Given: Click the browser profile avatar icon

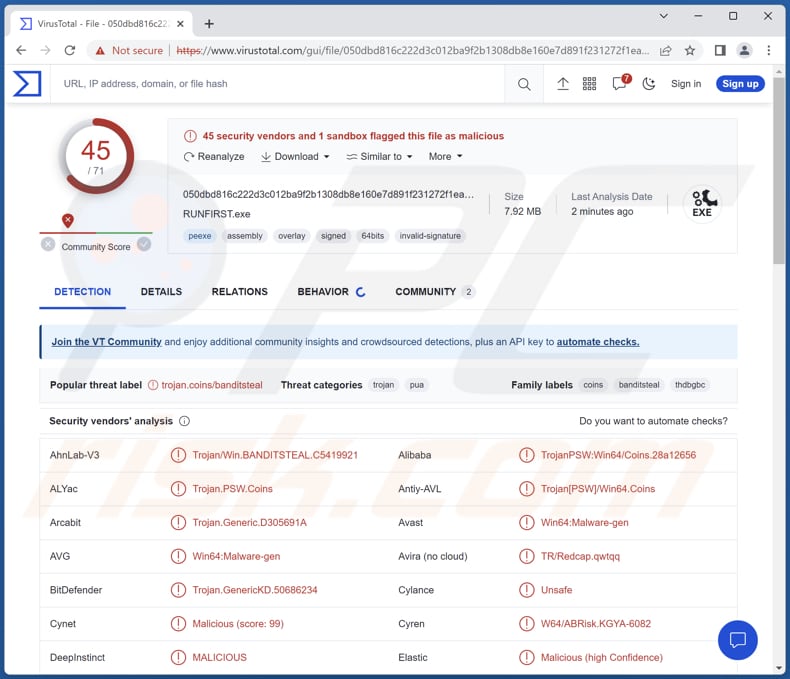Looking at the screenshot, I should [x=744, y=50].
